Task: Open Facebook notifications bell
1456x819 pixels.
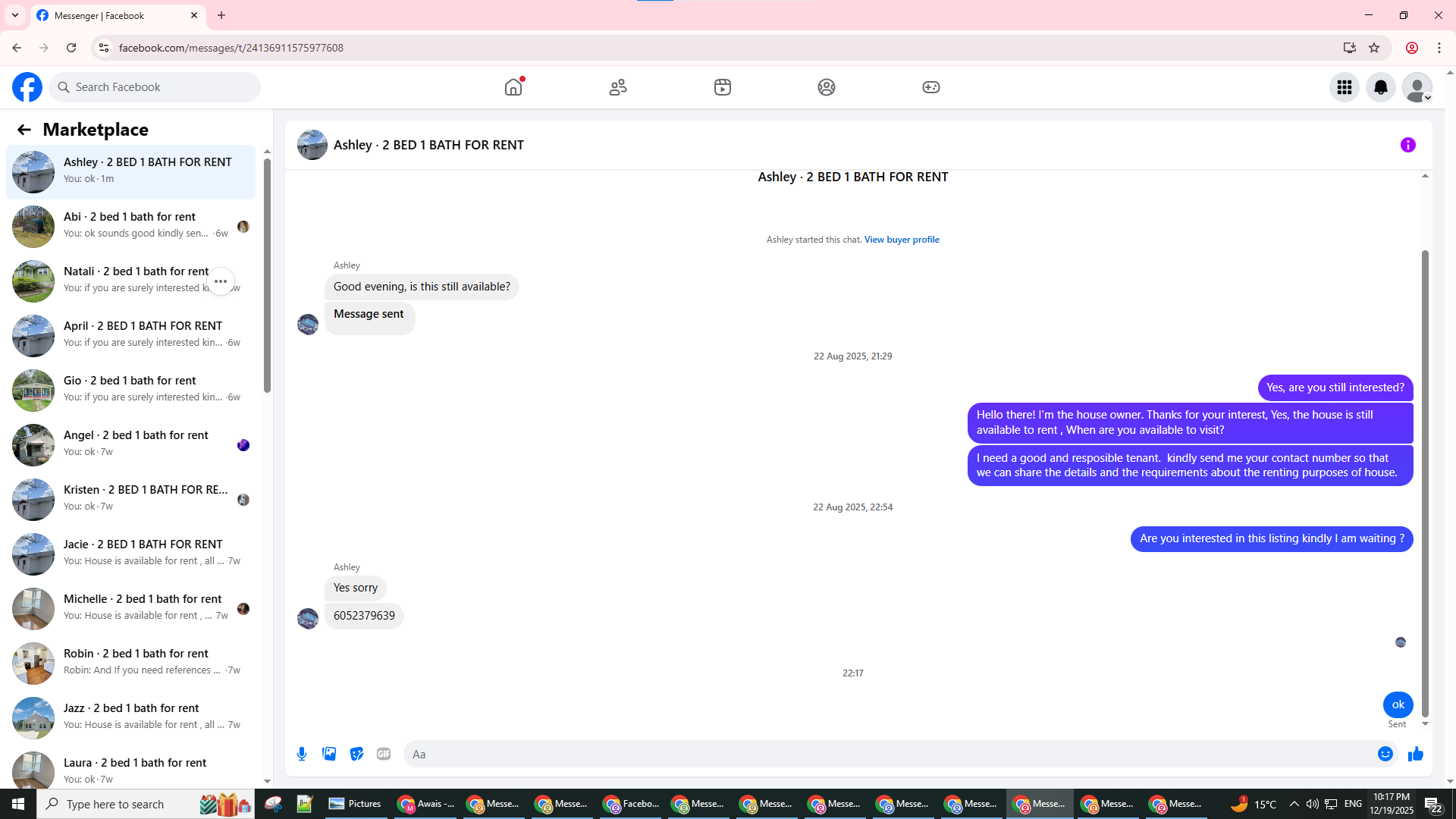Action: pyautogui.click(x=1380, y=87)
